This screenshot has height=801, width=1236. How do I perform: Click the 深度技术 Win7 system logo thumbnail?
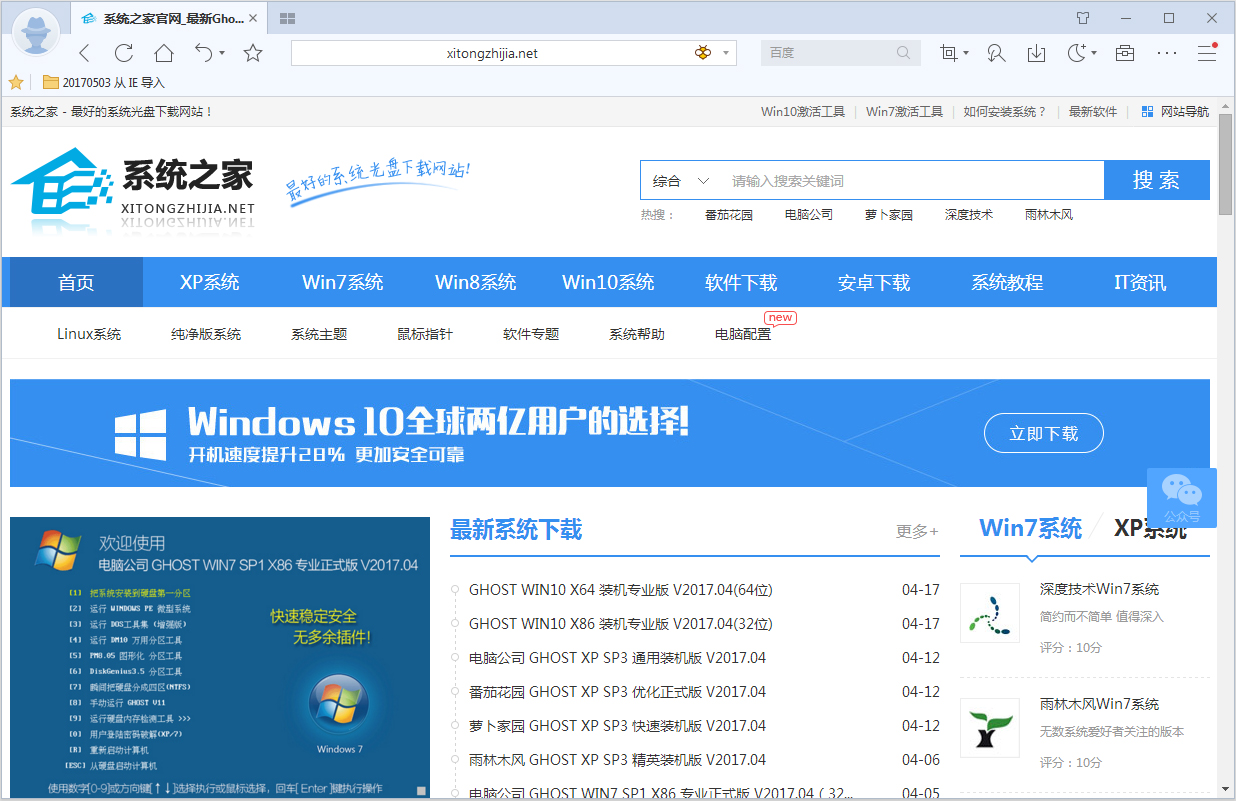[990, 612]
